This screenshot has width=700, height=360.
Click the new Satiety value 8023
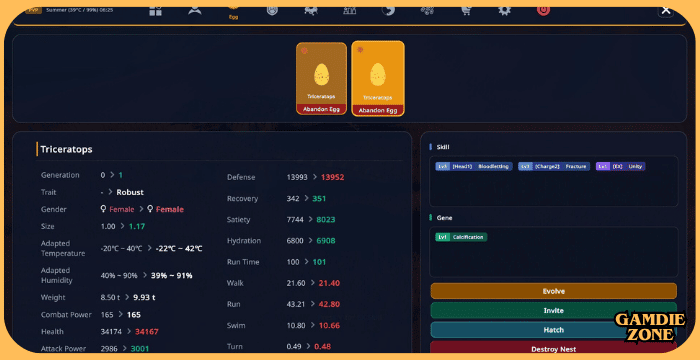pyautogui.click(x=326, y=220)
